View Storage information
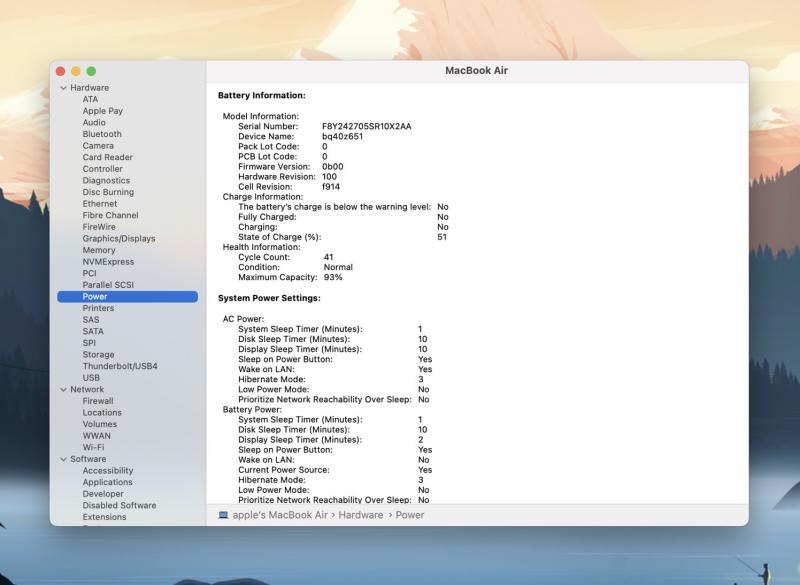Screen dimensions: 800x585 [x=98, y=355]
